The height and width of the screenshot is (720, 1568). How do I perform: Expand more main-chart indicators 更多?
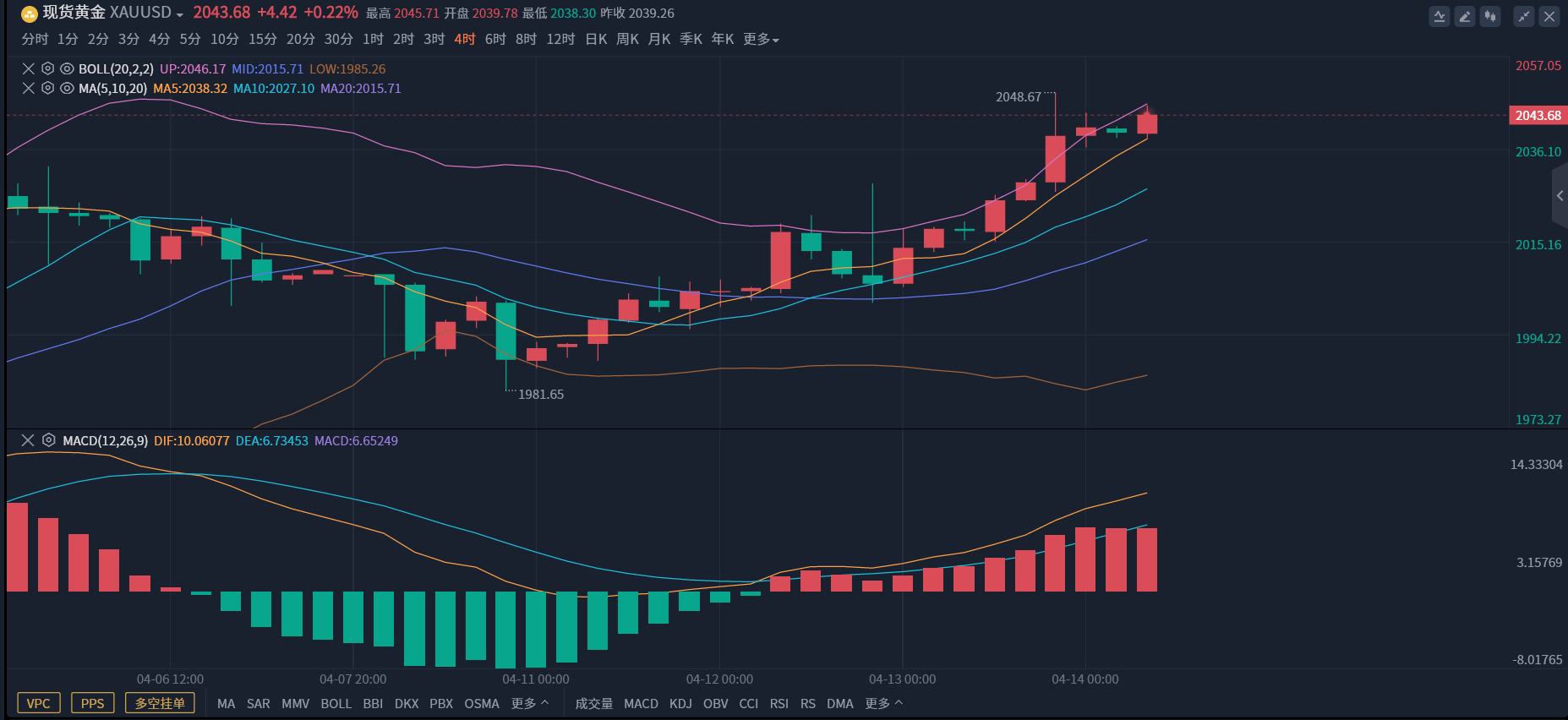[530, 703]
